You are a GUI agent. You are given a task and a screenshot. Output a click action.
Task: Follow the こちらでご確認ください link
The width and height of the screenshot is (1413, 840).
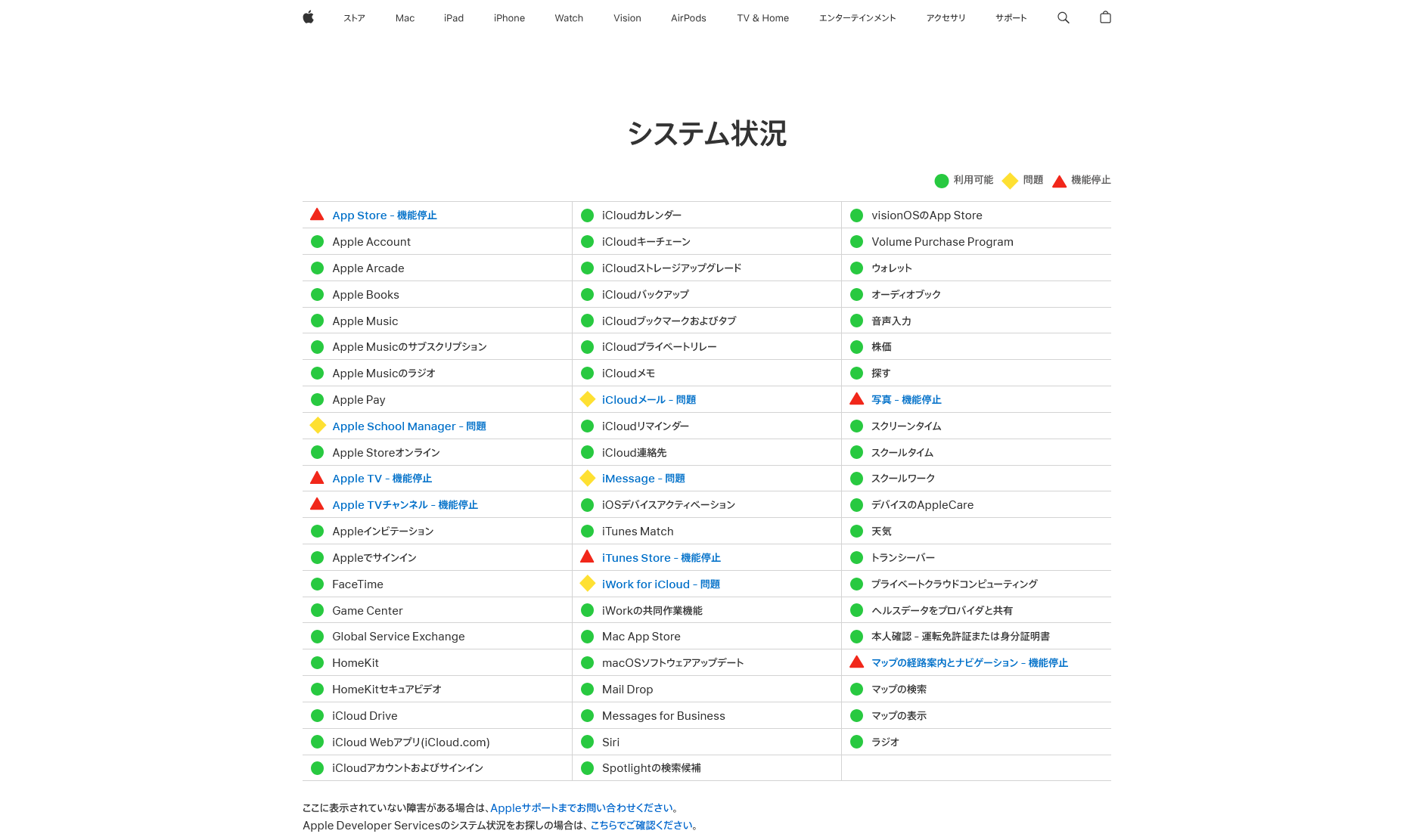[641, 826]
